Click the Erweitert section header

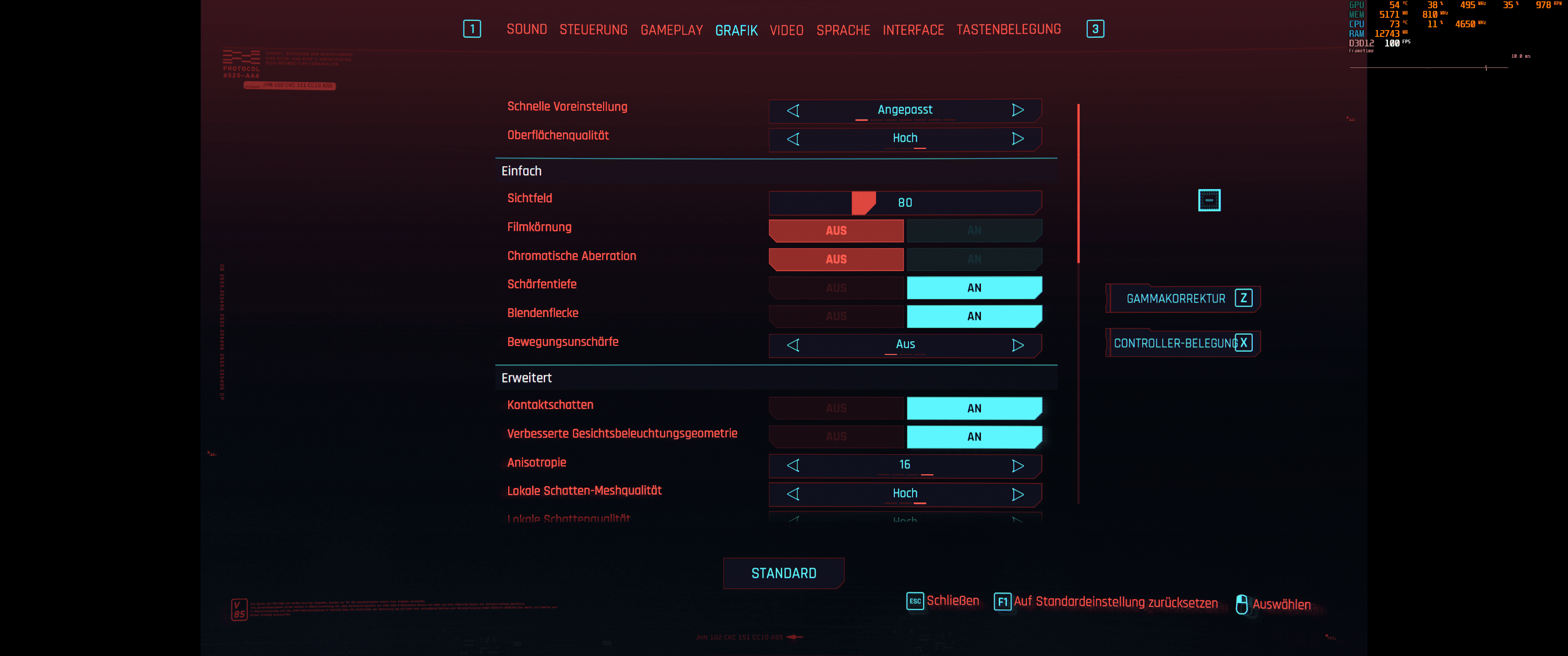(776, 378)
